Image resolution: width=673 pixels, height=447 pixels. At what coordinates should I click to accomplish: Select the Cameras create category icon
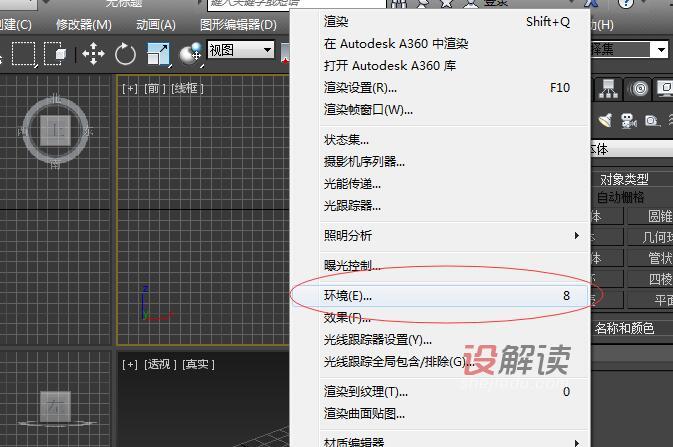click(x=628, y=121)
